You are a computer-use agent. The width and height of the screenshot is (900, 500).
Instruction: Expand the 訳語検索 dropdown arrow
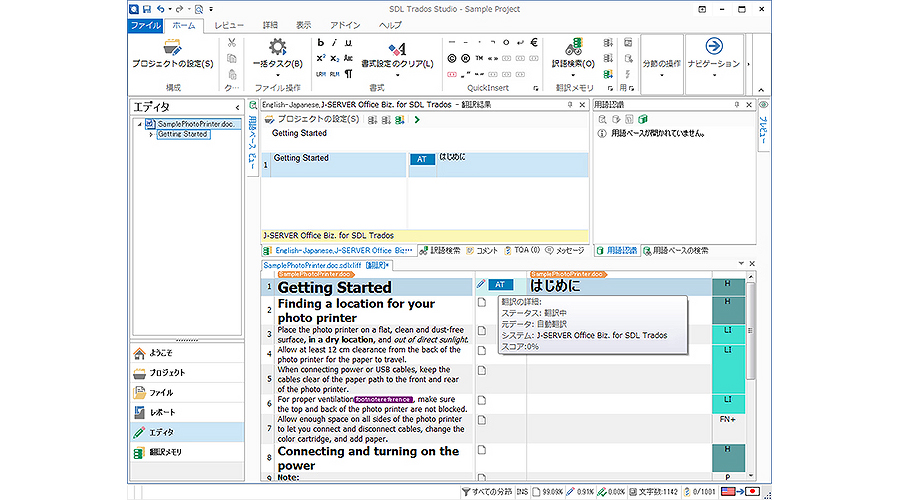click(573, 76)
